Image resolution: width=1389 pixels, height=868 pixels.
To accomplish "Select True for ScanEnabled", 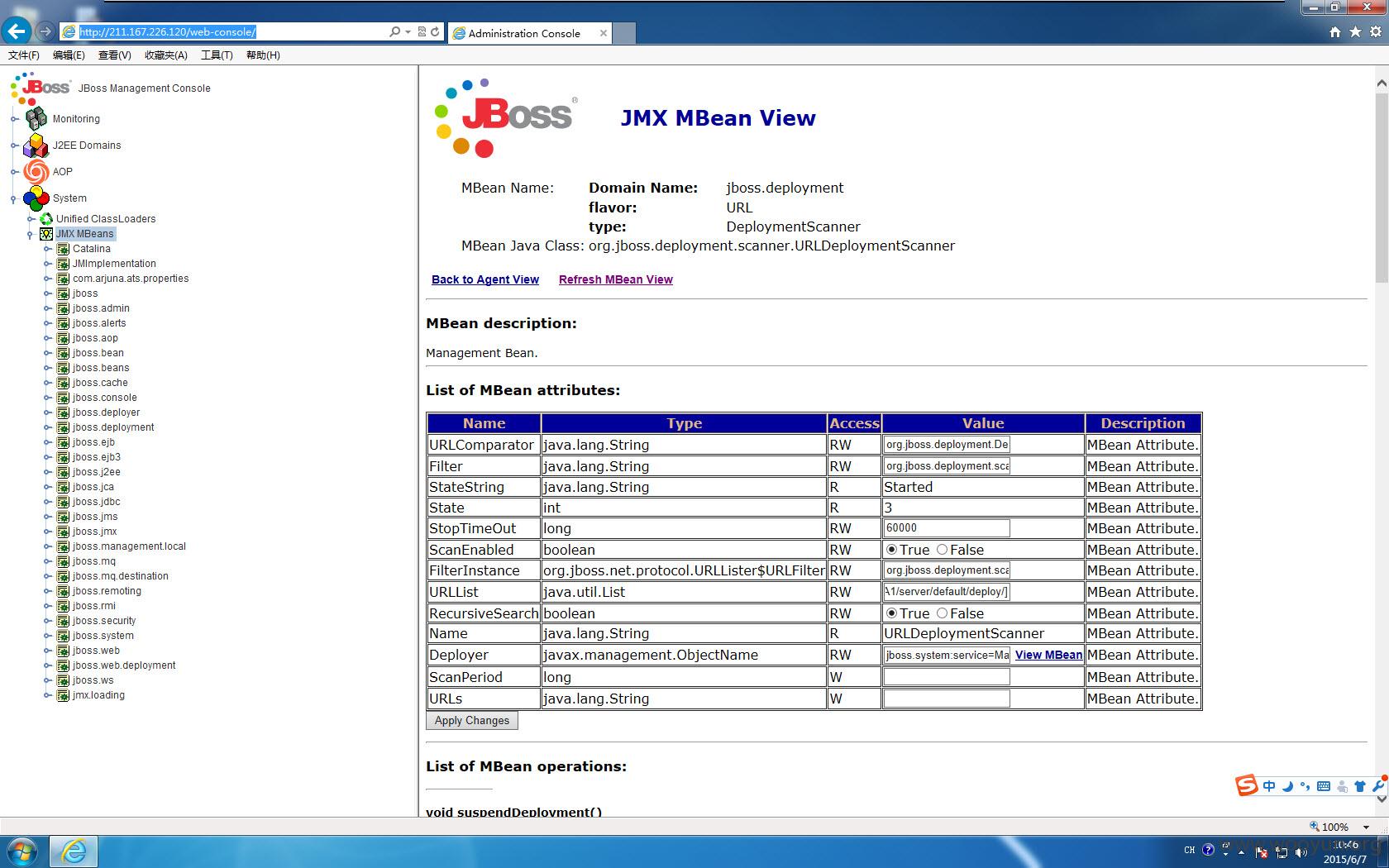I will pyautogui.click(x=891, y=550).
